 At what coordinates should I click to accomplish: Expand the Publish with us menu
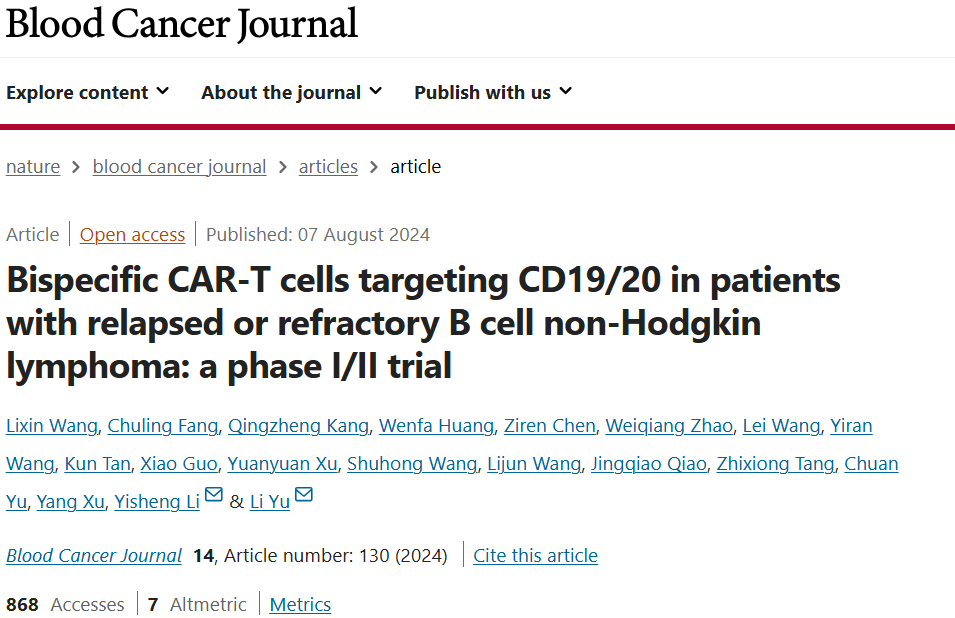click(x=493, y=93)
